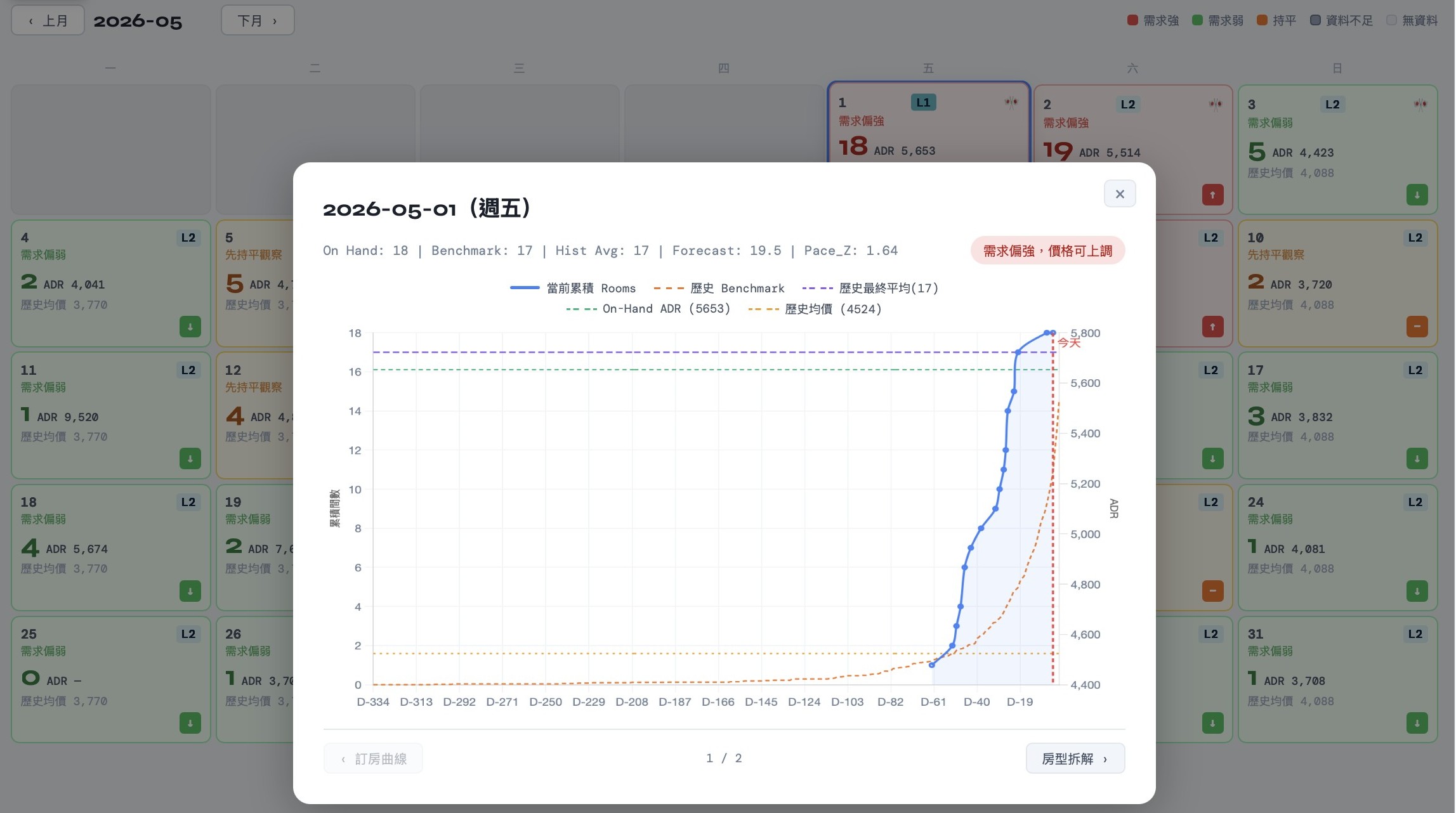Viewport: 1456px width, 813px height.
Task: Click L2 badge on day 24 card
Action: (1415, 502)
